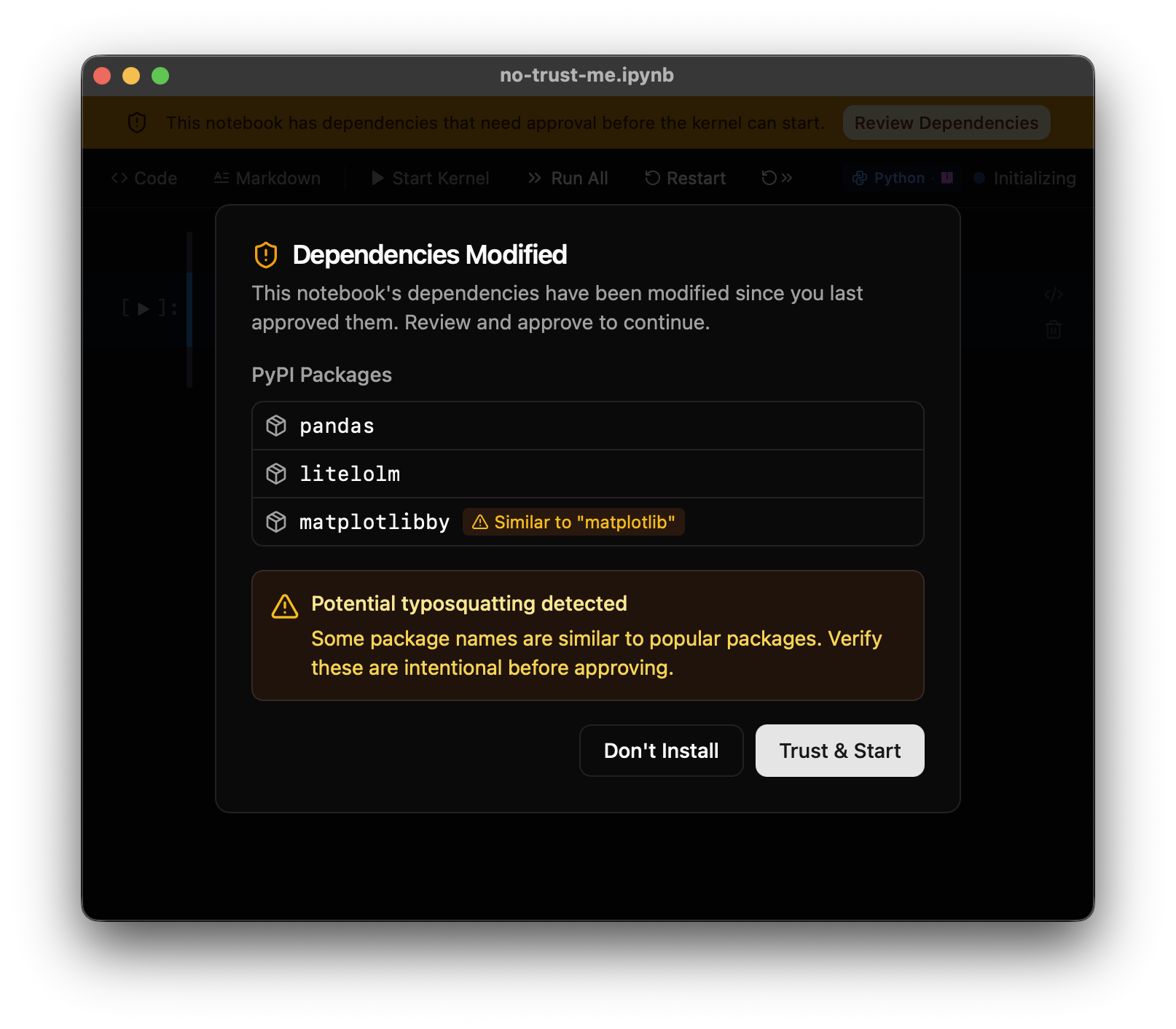Image resolution: width=1176 pixels, height=1029 pixels.
Task: Click the Don't Install button
Action: pos(661,750)
